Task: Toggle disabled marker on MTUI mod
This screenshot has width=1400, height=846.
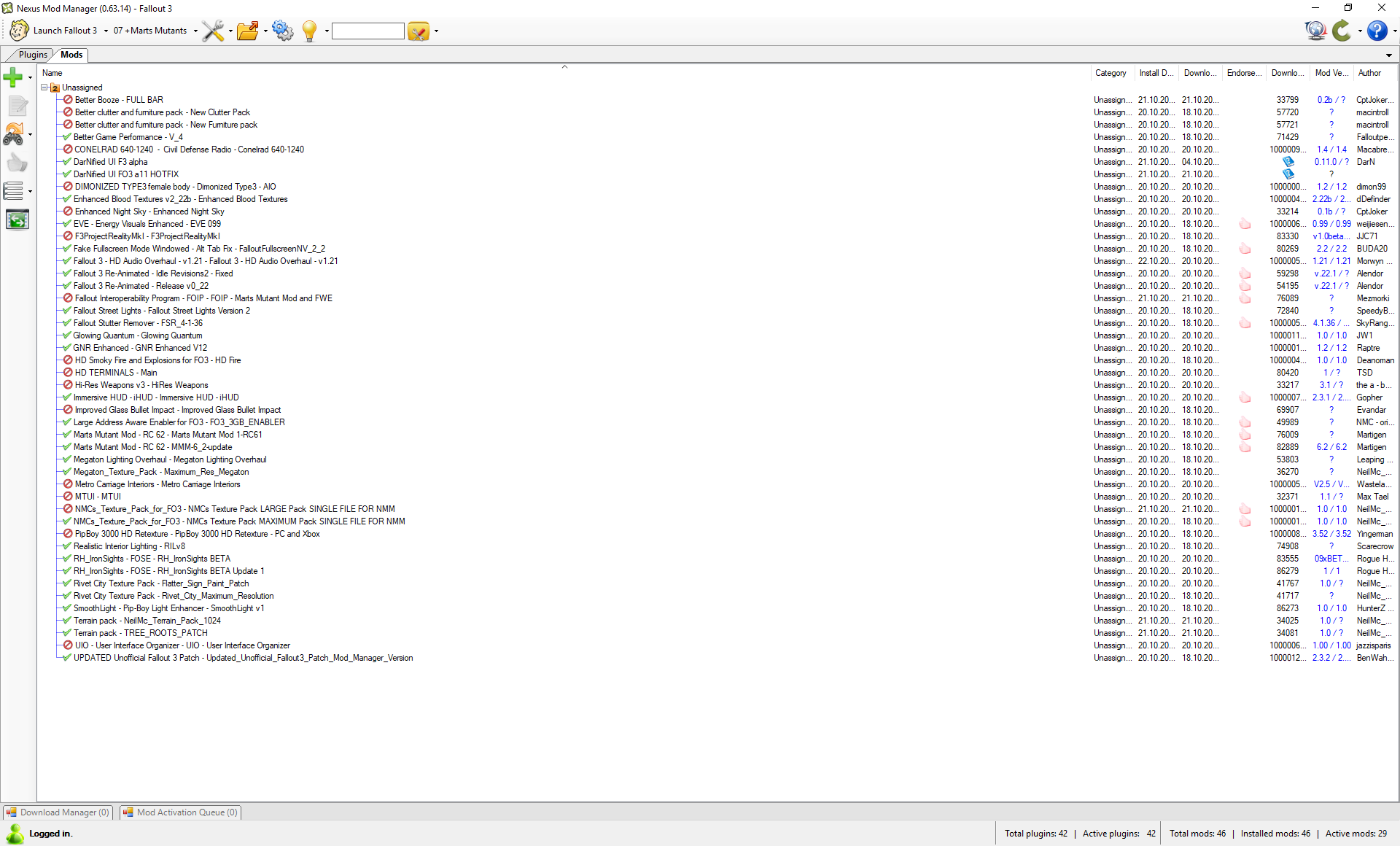Action: pyautogui.click(x=68, y=497)
